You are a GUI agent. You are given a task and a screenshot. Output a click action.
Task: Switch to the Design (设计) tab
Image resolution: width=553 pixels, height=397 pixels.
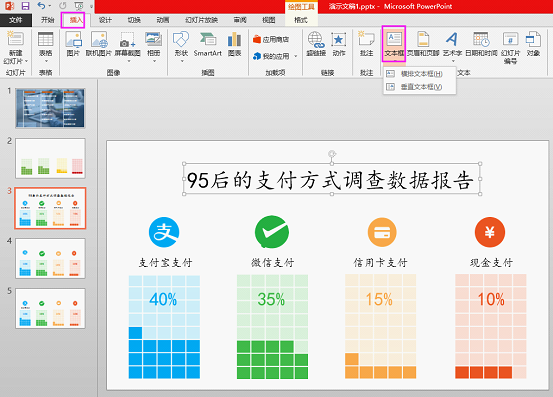(x=105, y=20)
